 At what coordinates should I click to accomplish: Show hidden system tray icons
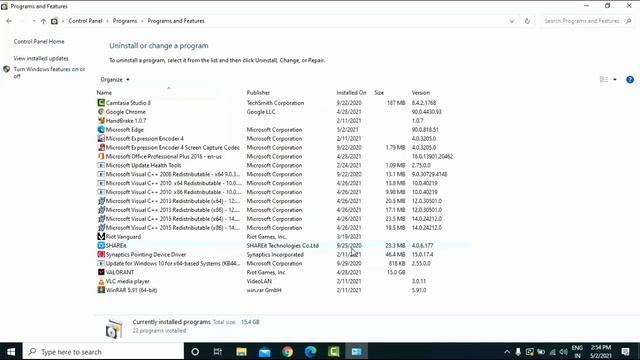pyautogui.click(x=507, y=351)
